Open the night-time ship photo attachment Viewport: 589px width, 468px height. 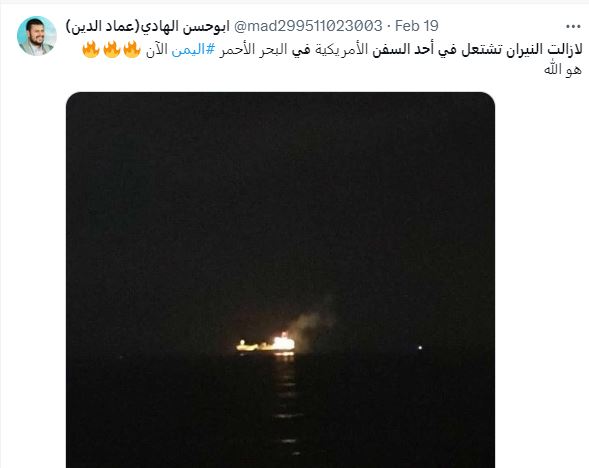pyautogui.click(x=280, y=280)
